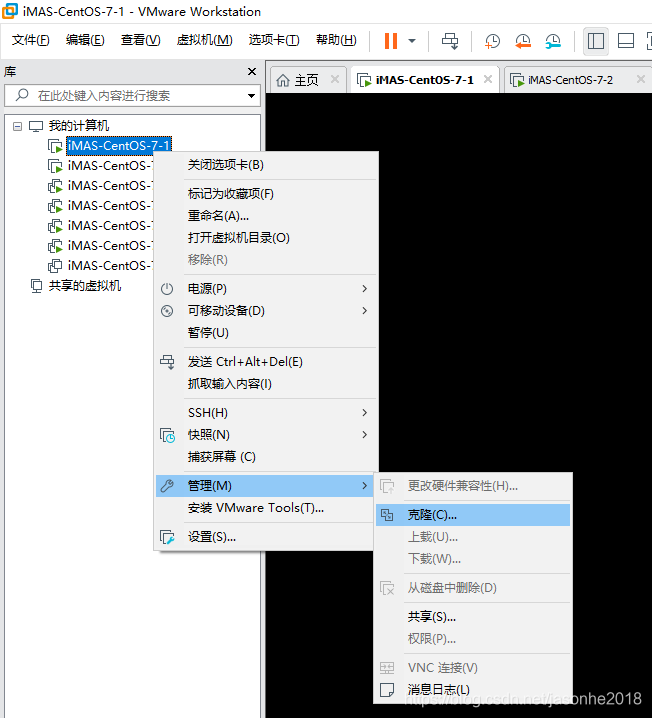652x718 pixels.
Task: Choose 关闭选项卡(B) in the context menu
Action: (267, 165)
